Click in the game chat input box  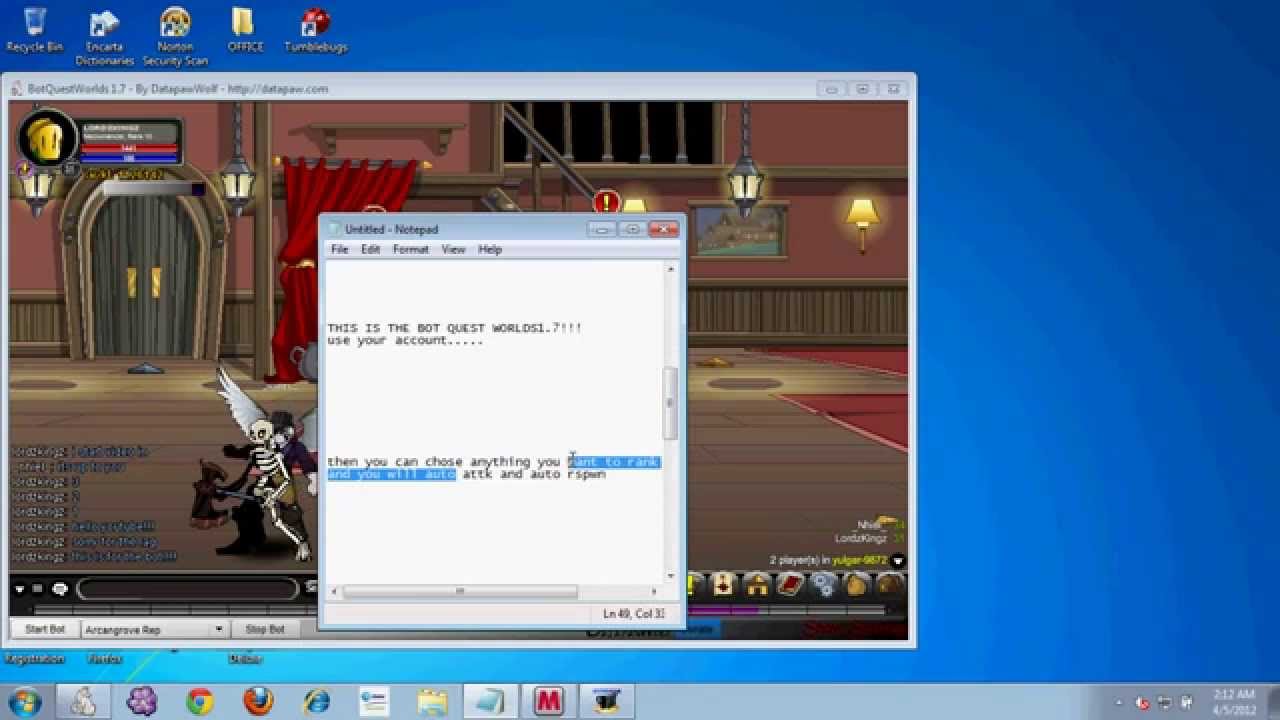point(188,588)
